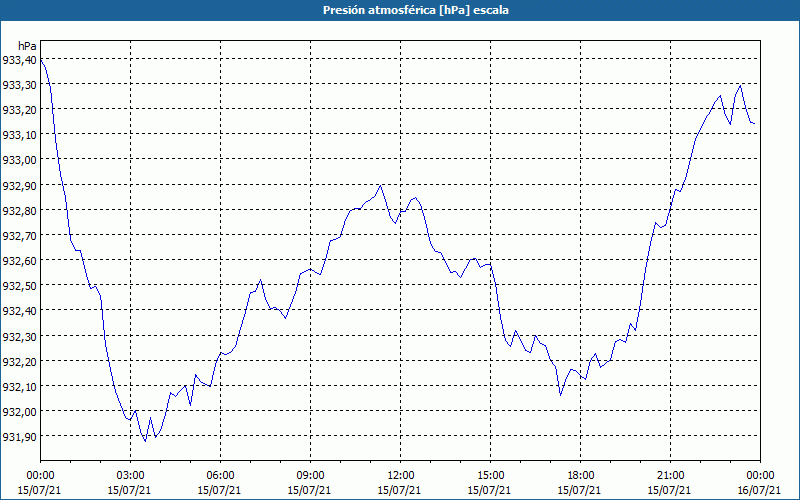Click the 00:00 time label above 15/07/21
This screenshot has width=800, height=500.
click(40, 476)
